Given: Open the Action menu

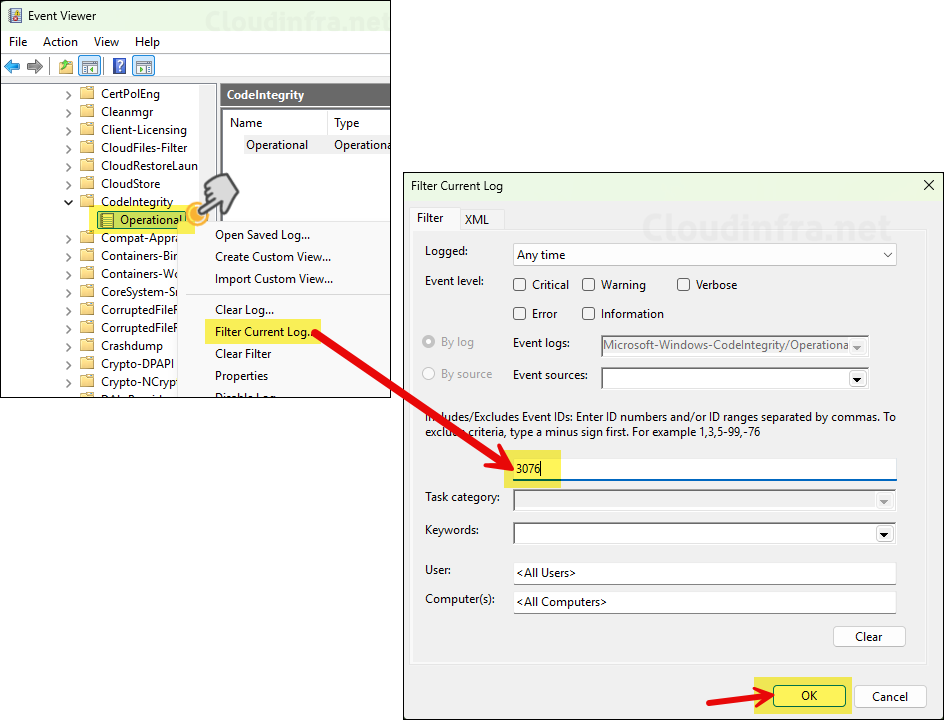Looking at the screenshot, I should click(x=60, y=42).
